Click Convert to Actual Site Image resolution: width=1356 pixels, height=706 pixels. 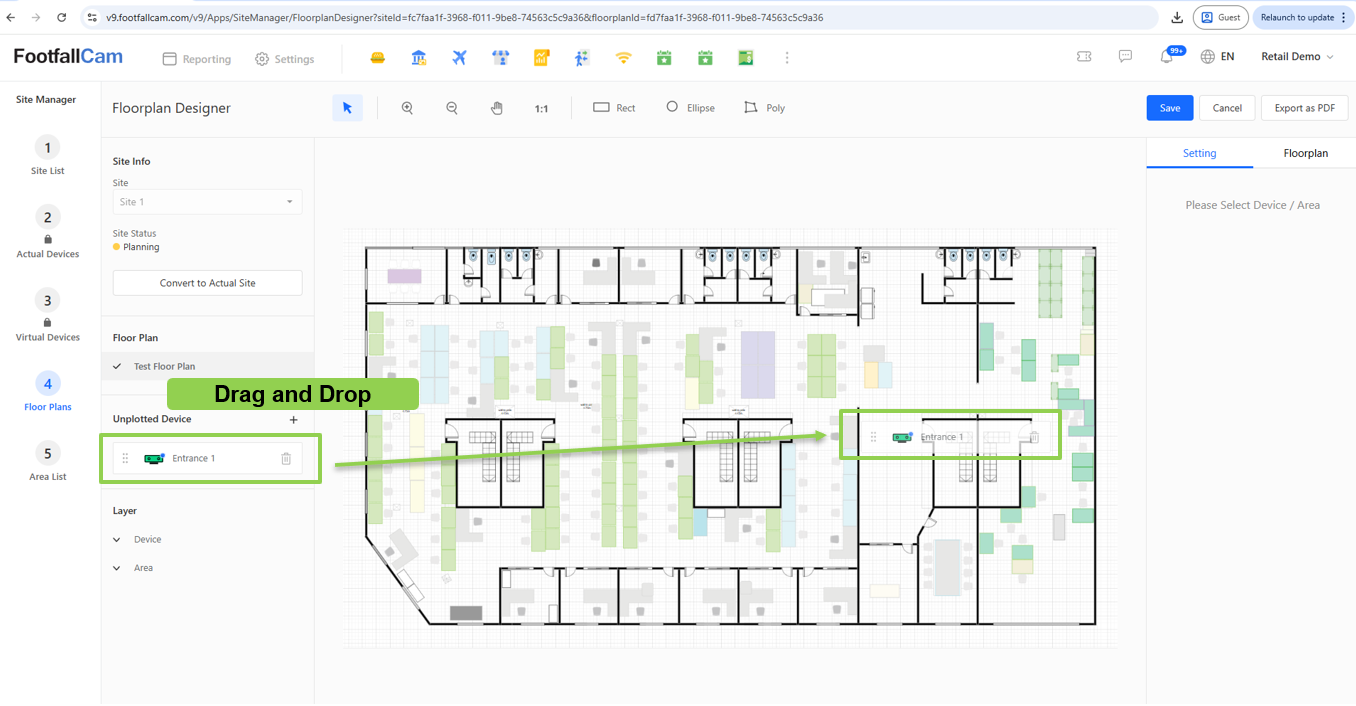[x=207, y=283]
